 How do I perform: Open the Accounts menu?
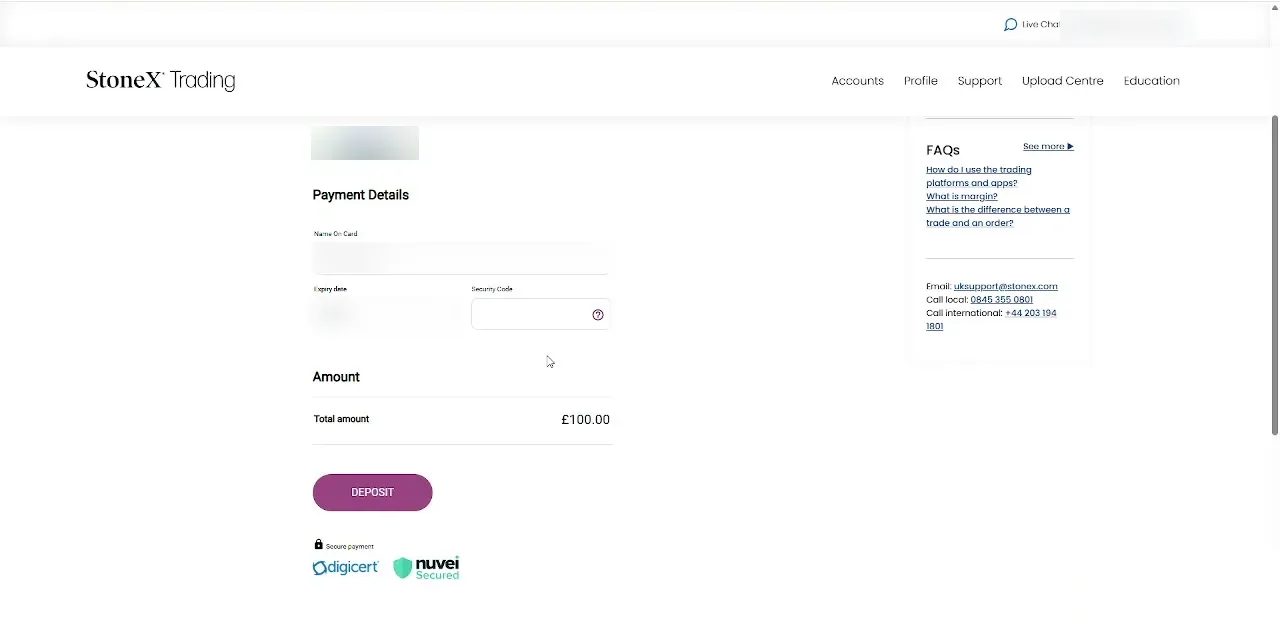(x=857, y=81)
